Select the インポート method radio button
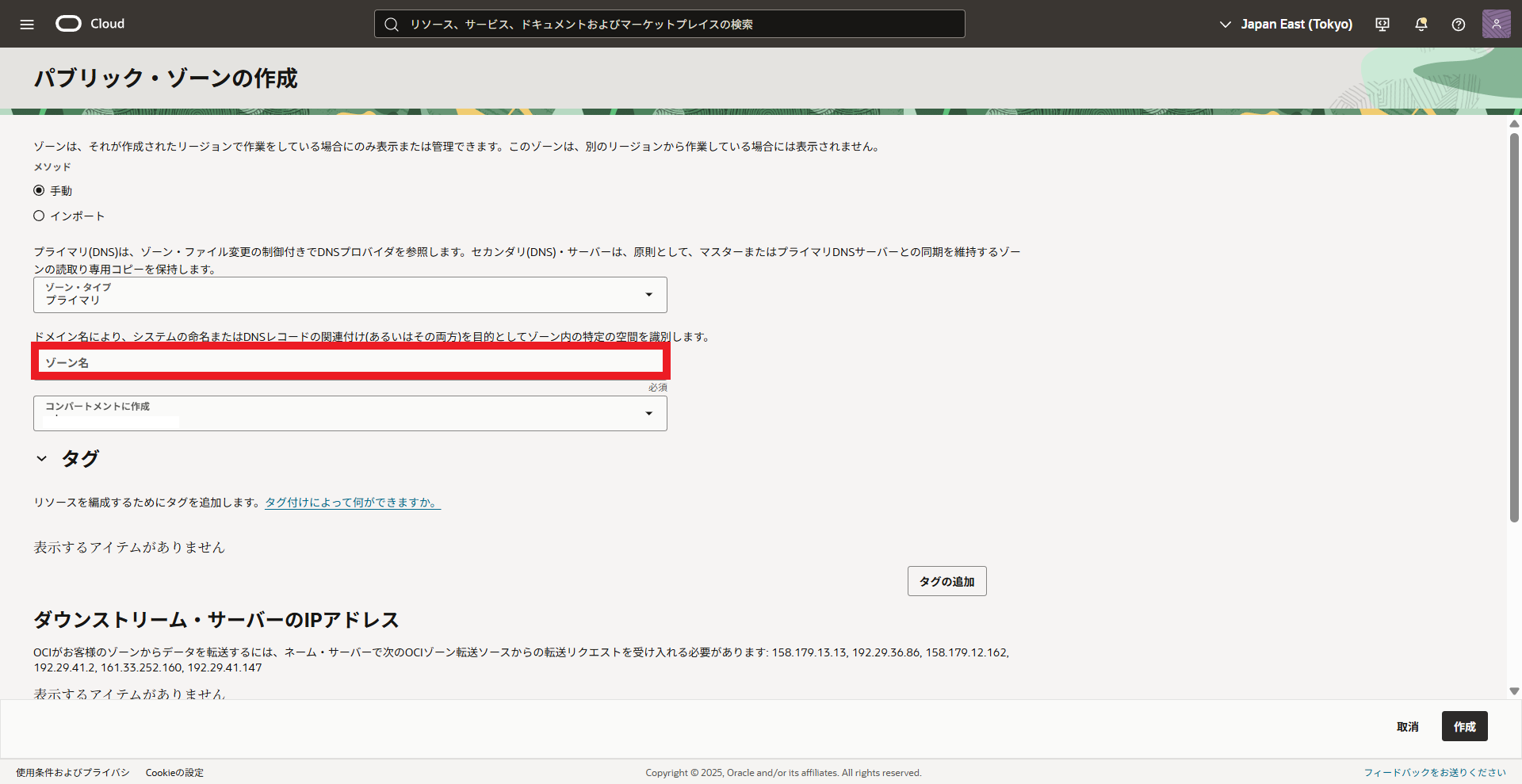Image resolution: width=1522 pixels, height=784 pixels. [x=39, y=216]
